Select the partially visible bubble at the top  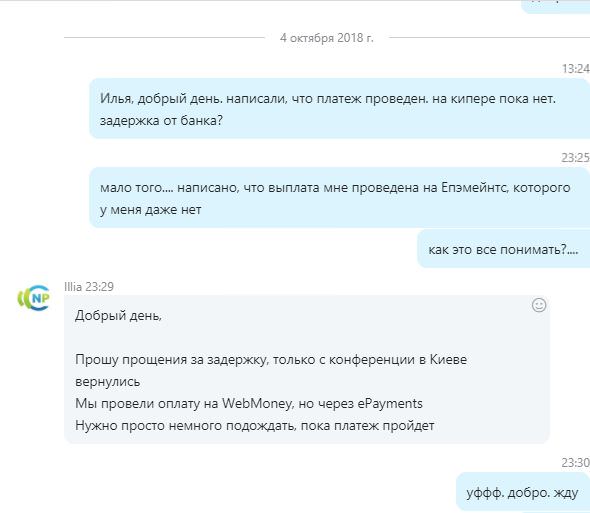(556, 6)
